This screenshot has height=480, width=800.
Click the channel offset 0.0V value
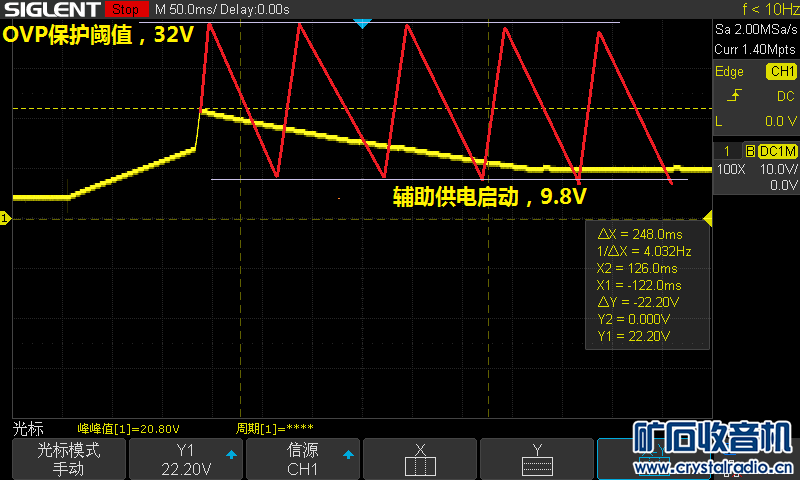pyautogui.click(x=783, y=185)
